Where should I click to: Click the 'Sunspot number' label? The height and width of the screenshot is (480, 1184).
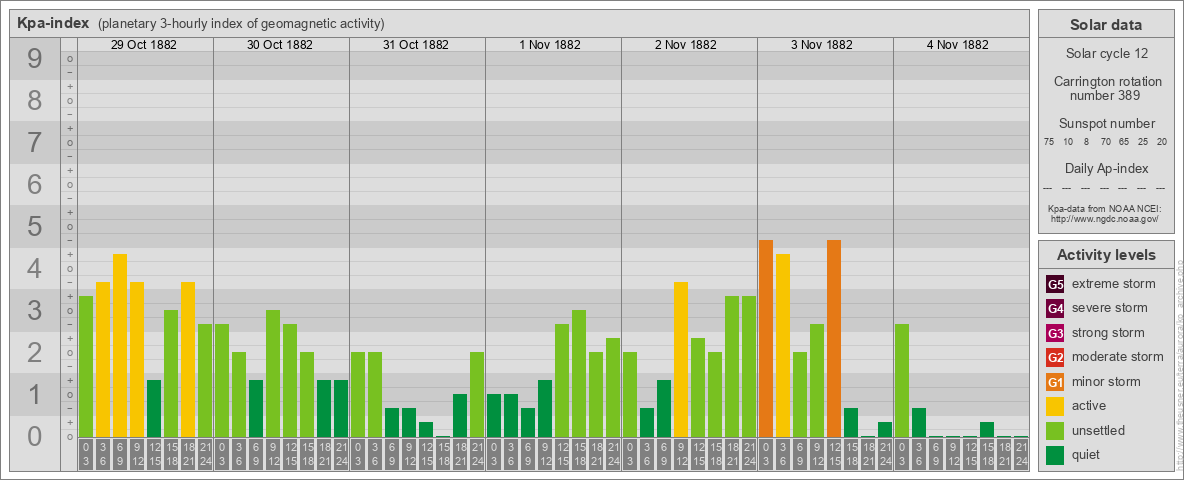pyautogui.click(x=1106, y=124)
